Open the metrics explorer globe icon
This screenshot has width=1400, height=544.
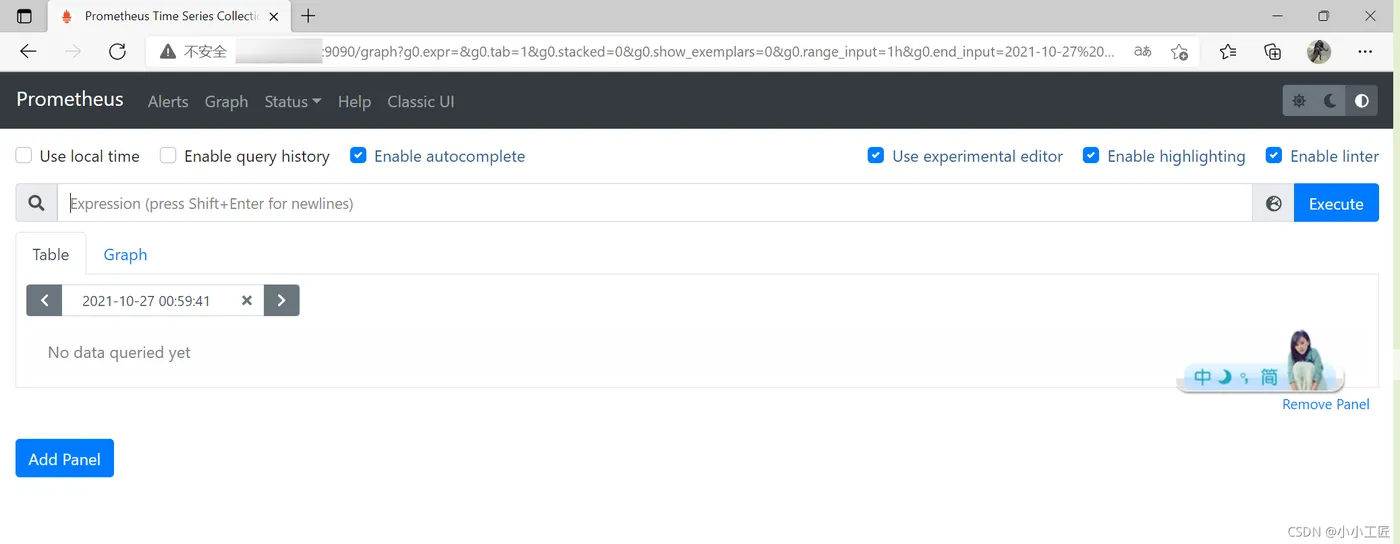pyautogui.click(x=1273, y=203)
